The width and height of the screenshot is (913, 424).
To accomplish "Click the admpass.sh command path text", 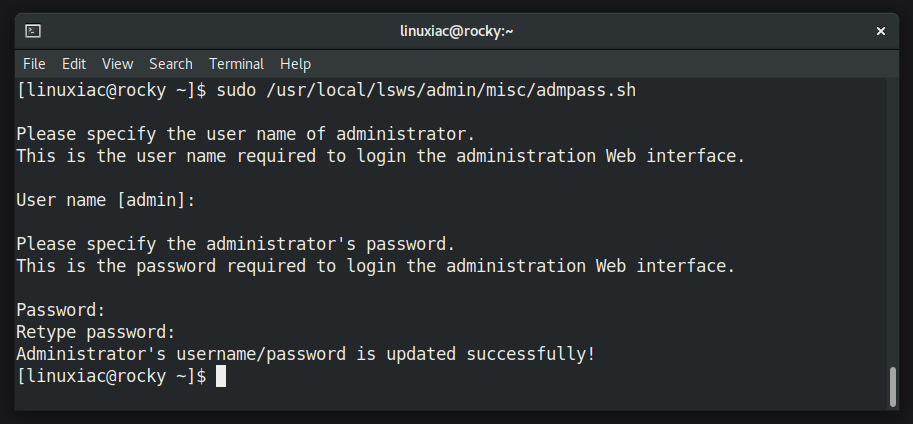I will (451, 91).
